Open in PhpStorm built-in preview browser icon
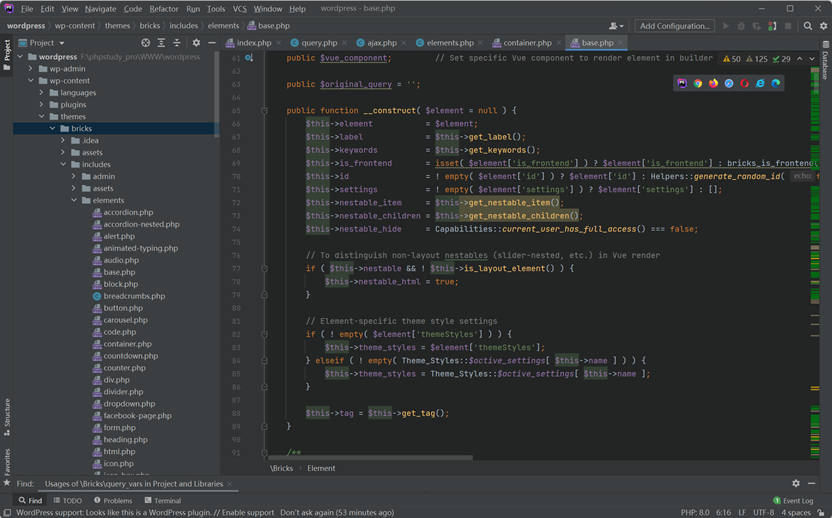832x518 pixels. [x=682, y=83]
